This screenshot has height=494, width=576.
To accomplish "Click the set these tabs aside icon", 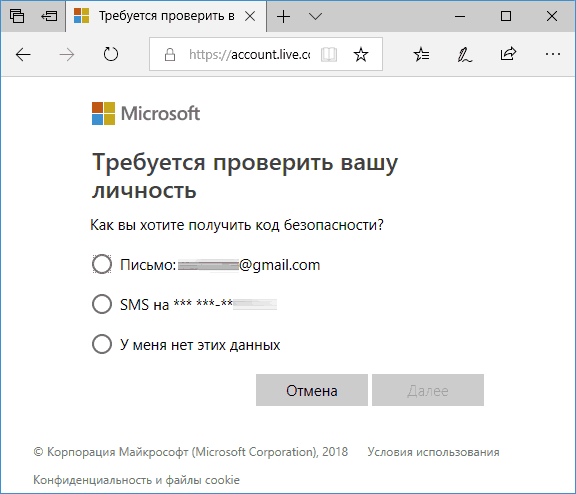I will pos(49,16).
